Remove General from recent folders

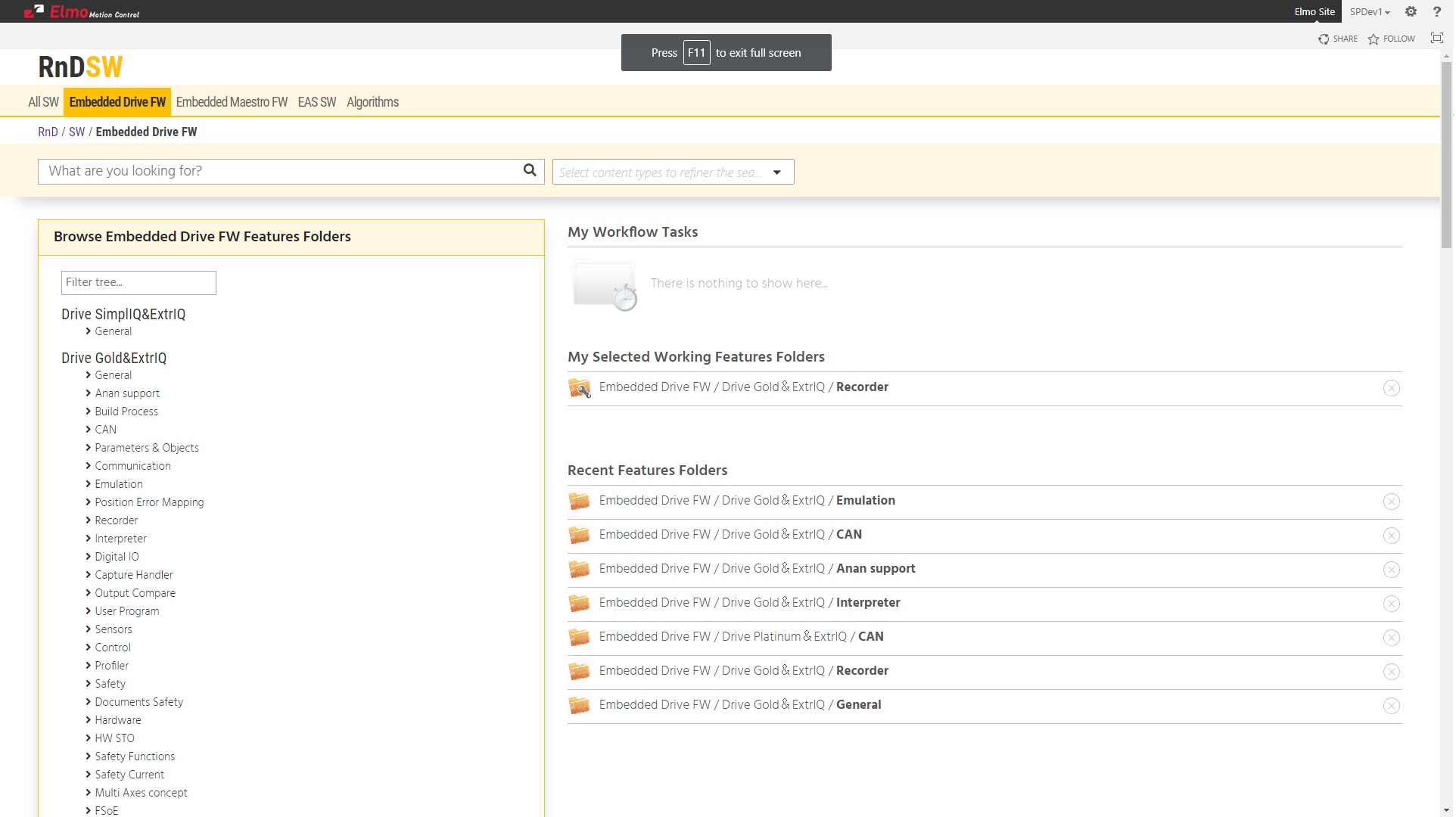[x=1391, y=706]
